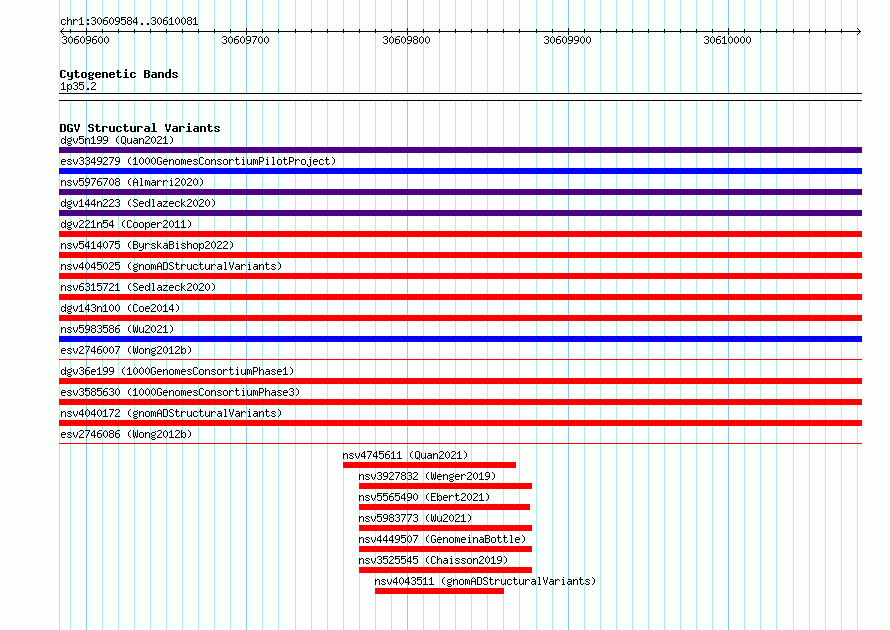Click the red bar under nsv3927832
Screen dimensions: 890x630
point(445,486)
